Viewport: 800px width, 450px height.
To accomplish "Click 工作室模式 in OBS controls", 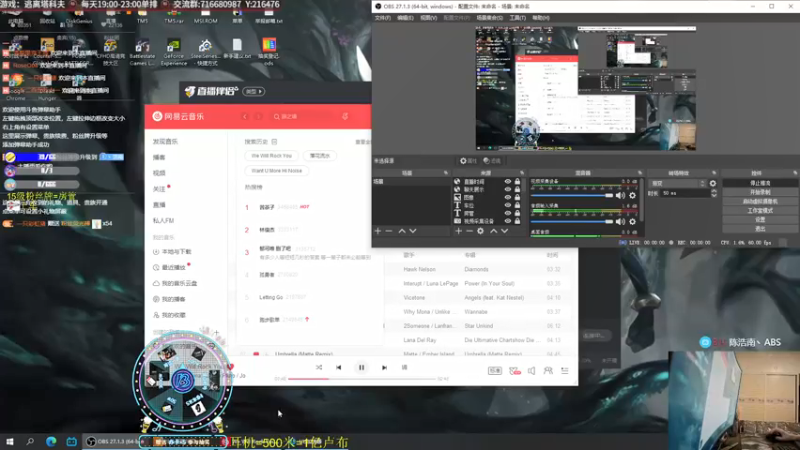I will (760, 211).
